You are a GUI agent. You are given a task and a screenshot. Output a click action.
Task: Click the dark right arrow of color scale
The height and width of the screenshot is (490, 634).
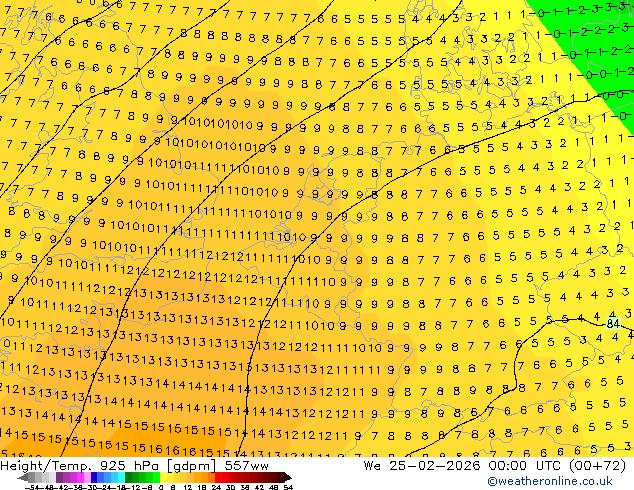coord(288,478)
